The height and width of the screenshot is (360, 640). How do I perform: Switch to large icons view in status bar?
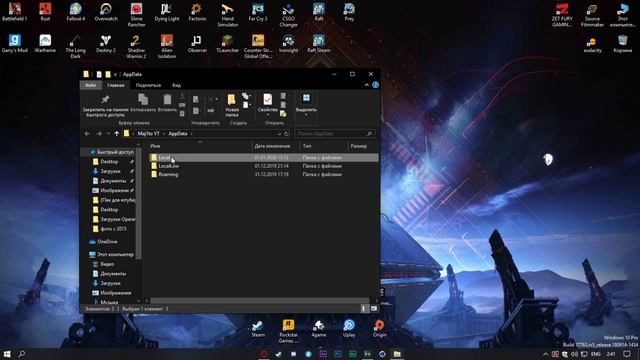click(x=373, y=309)
